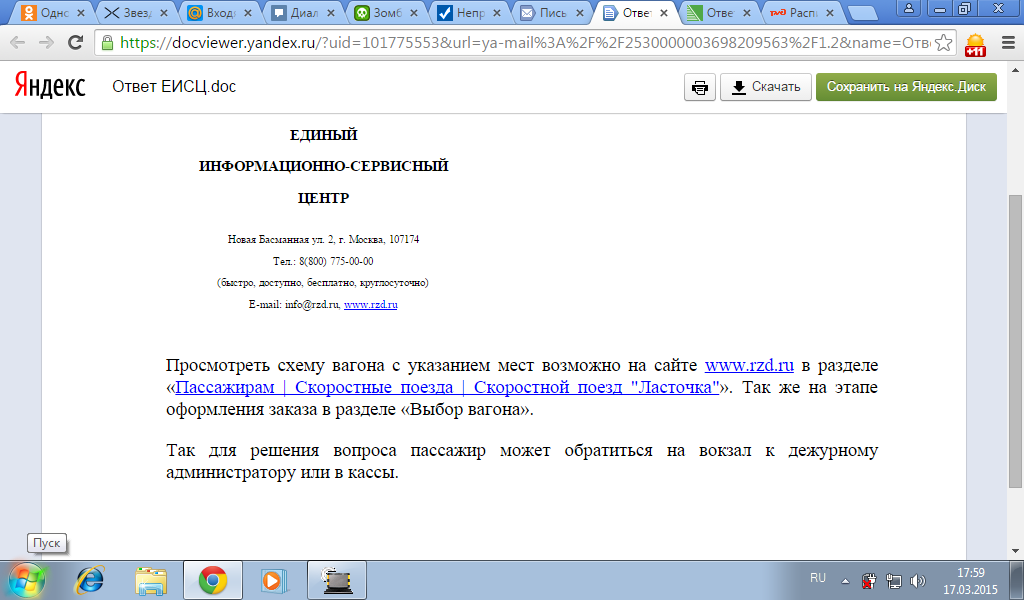
Task: Click the print document icon
Action: 700,87
